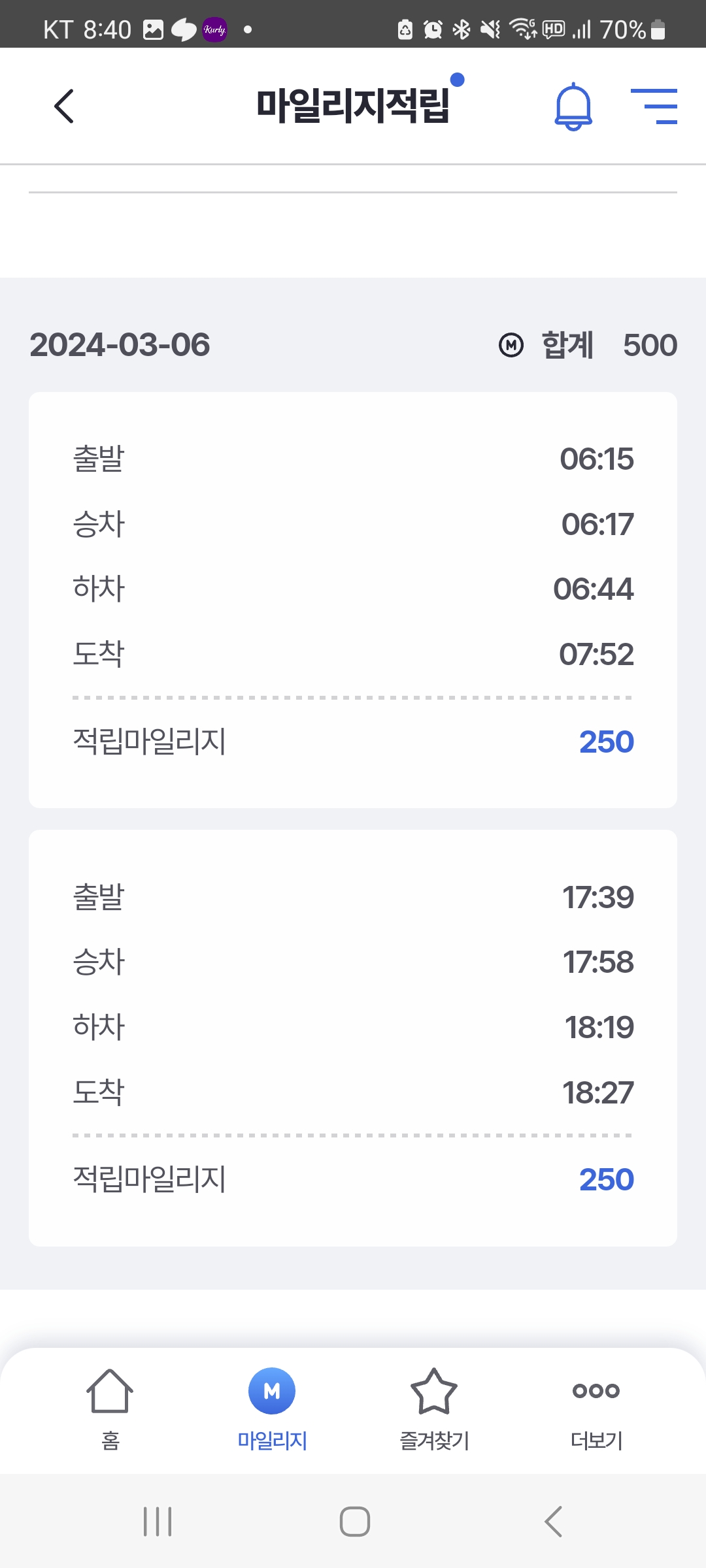This screenshot has width=706, height=1568.
Task: Tap the Home house icon
Action: [110, 1403]
